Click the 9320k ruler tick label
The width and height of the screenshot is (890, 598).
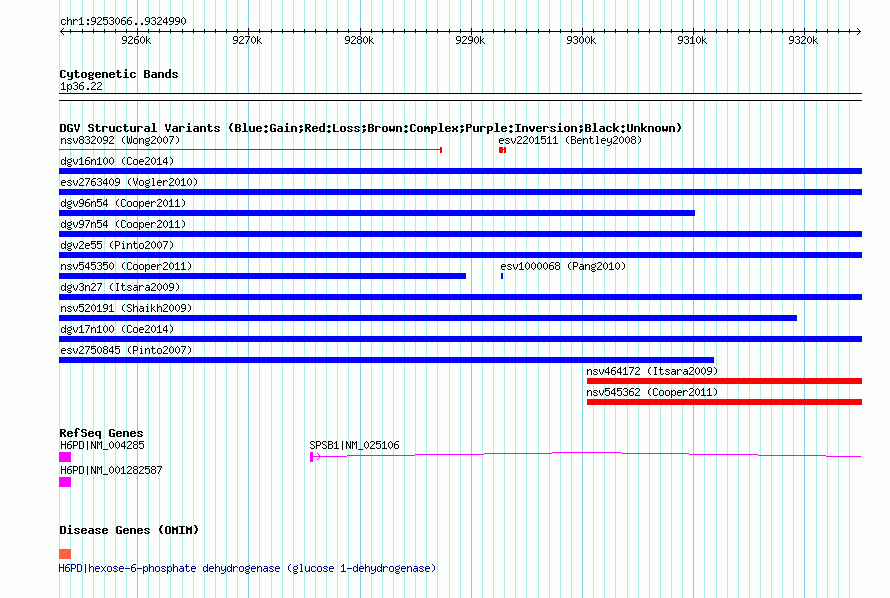(803, 40)
